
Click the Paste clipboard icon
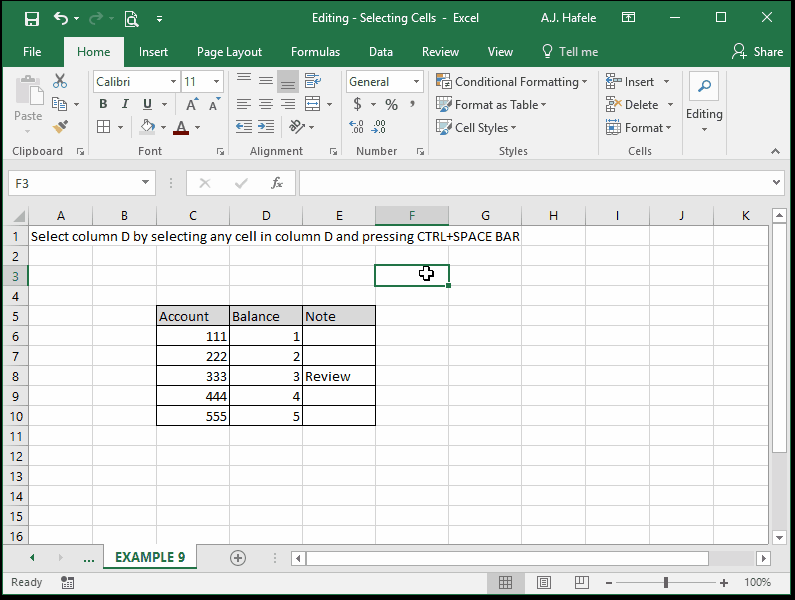tap(28, 92)
